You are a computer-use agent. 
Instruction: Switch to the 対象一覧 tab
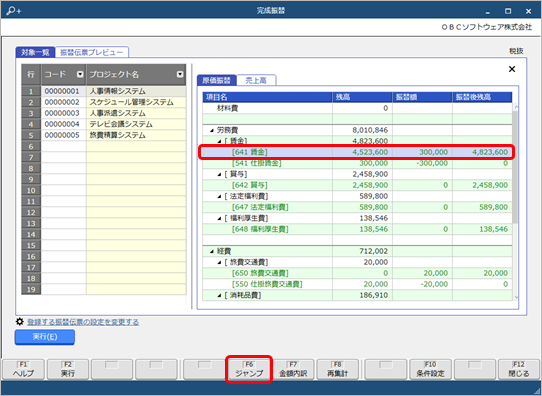(35, 53)
